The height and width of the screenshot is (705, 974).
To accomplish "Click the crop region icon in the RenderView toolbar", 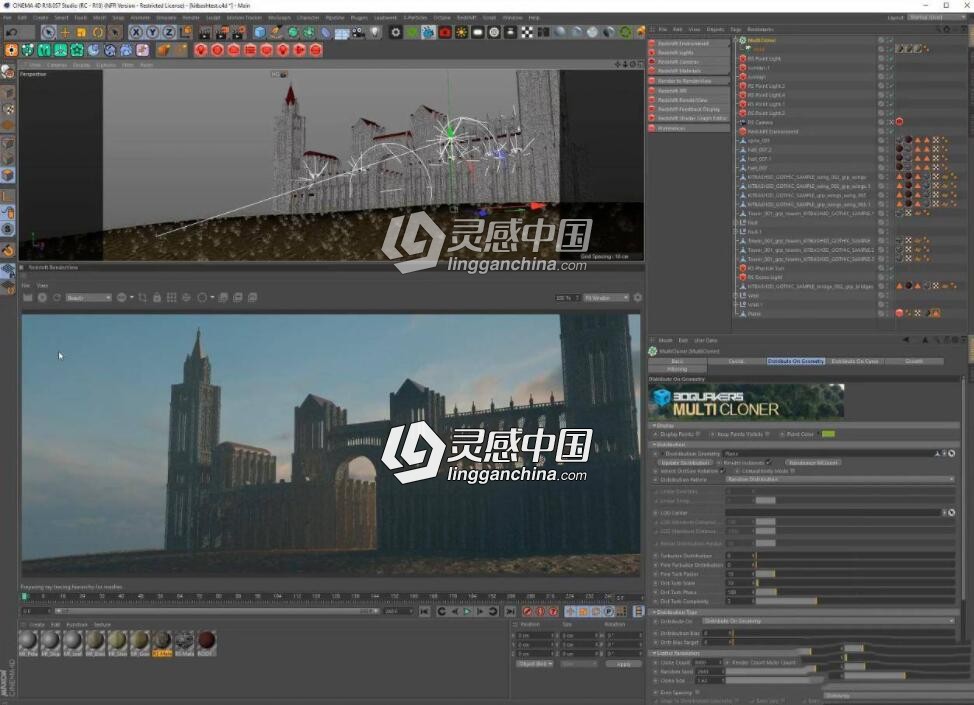I will 142,298.
